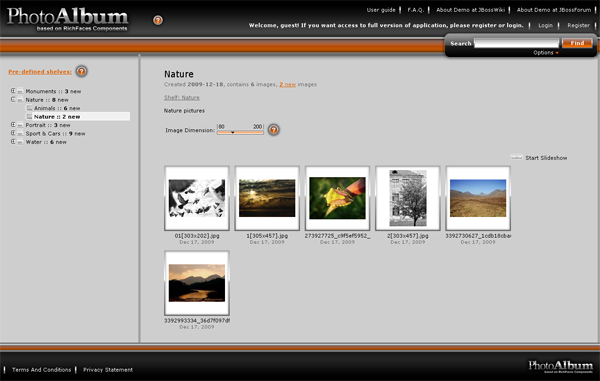The height and width of the screenshot is (381, 600).
Task: Expand the Sport & Cars shelf node
Action: (x=13, y=133)
